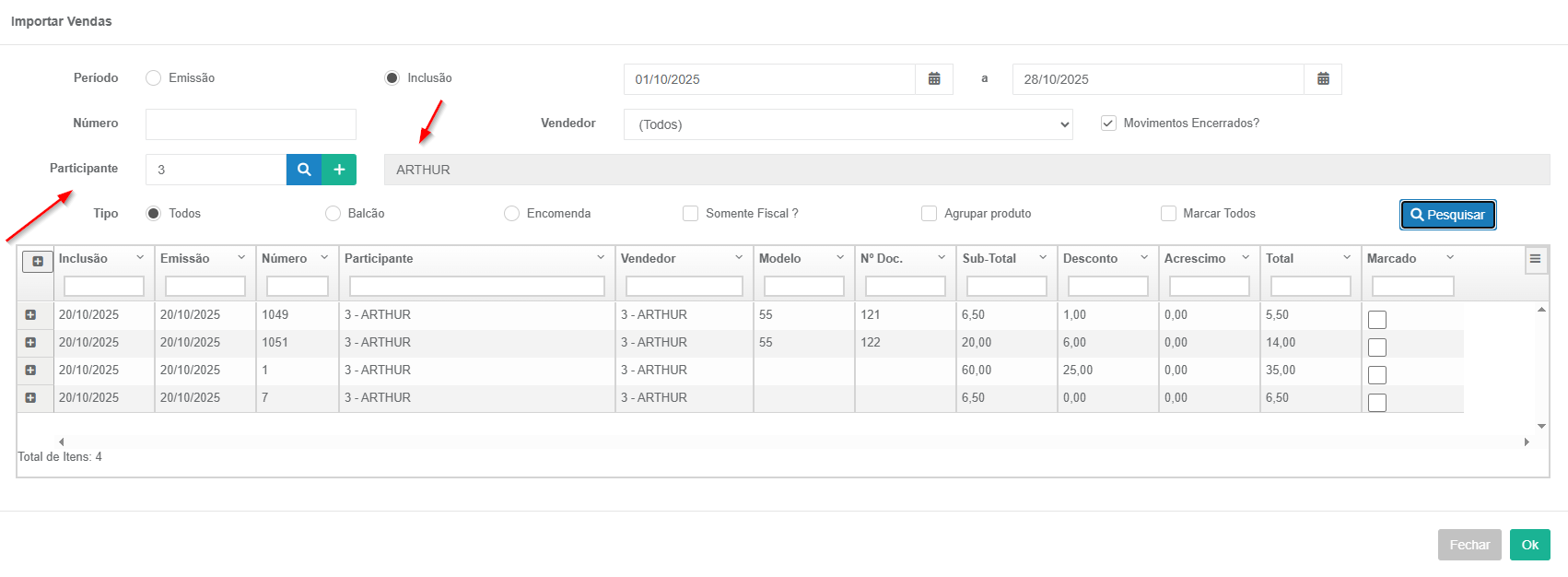The image size is (1568, 577).
Task: Expand all rows with header plus icon
Action: pos(38,262)
